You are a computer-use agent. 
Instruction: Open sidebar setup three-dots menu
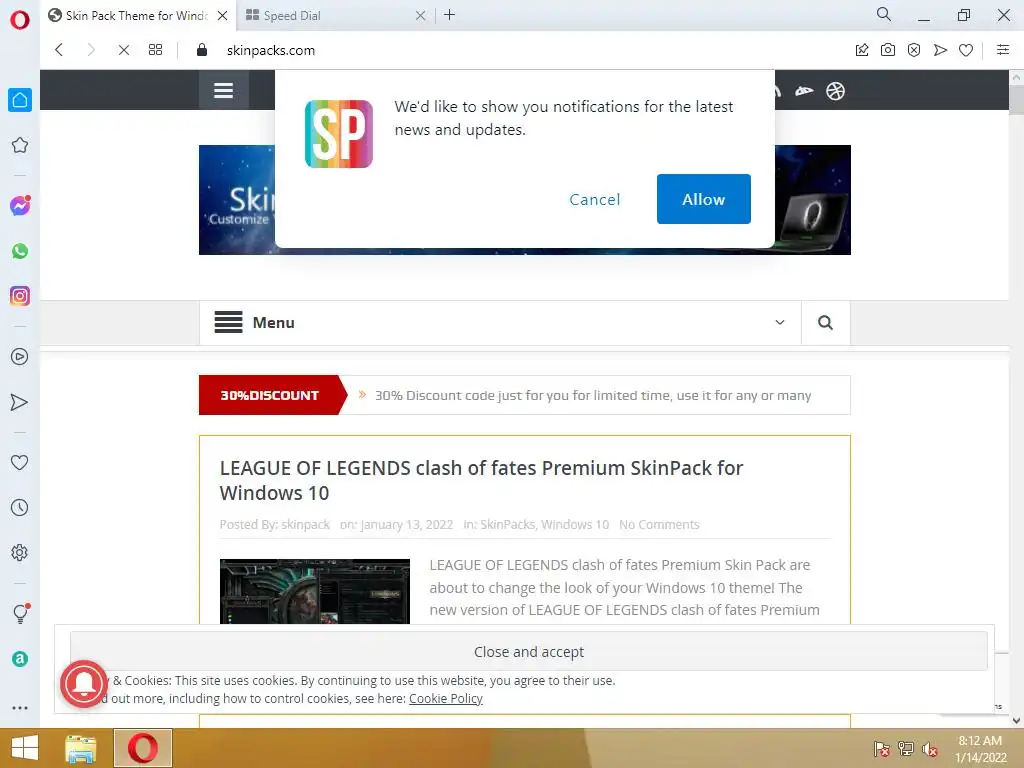[x=20, y=708]
